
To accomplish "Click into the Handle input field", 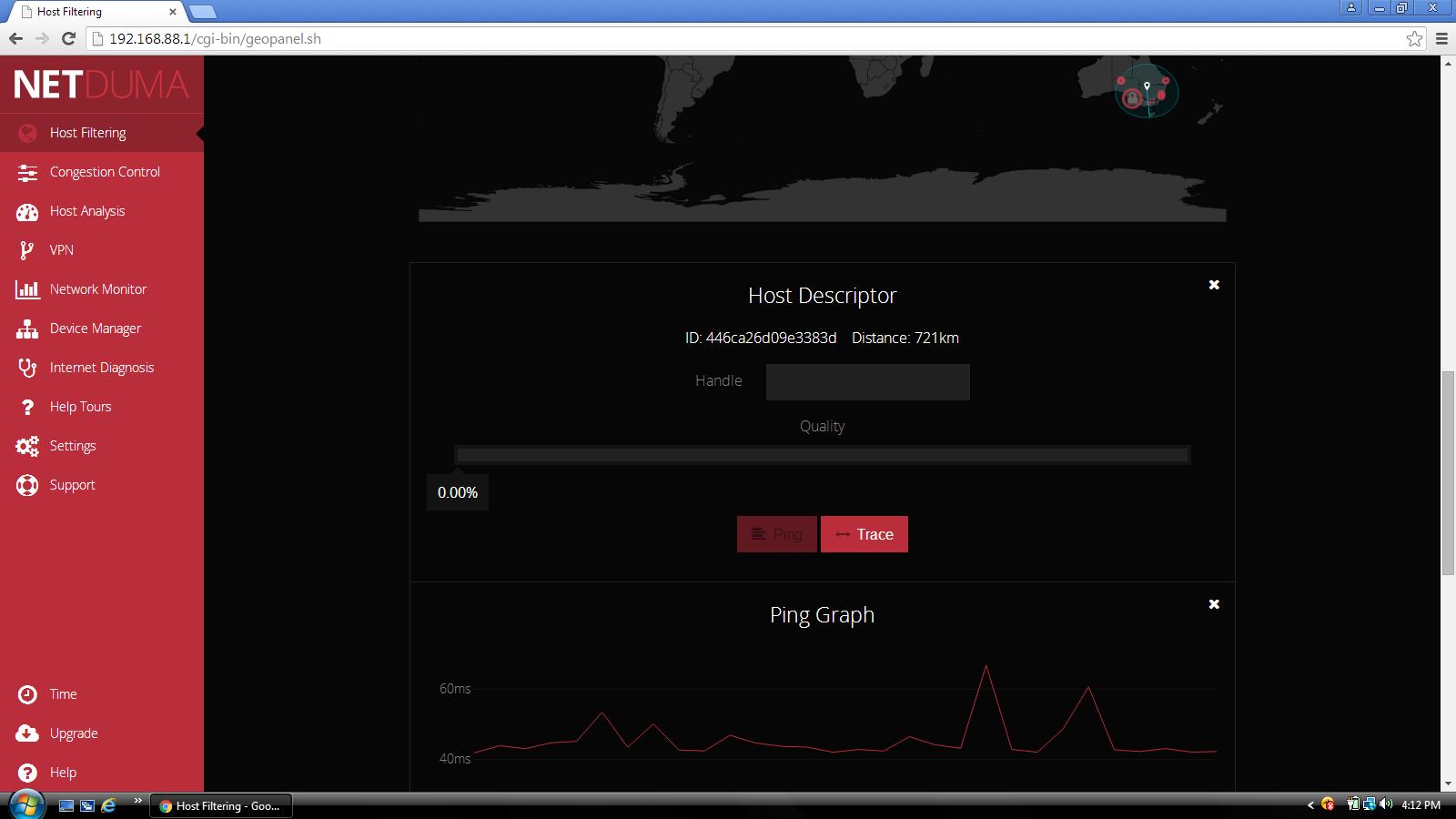I will tap(868, 382).
